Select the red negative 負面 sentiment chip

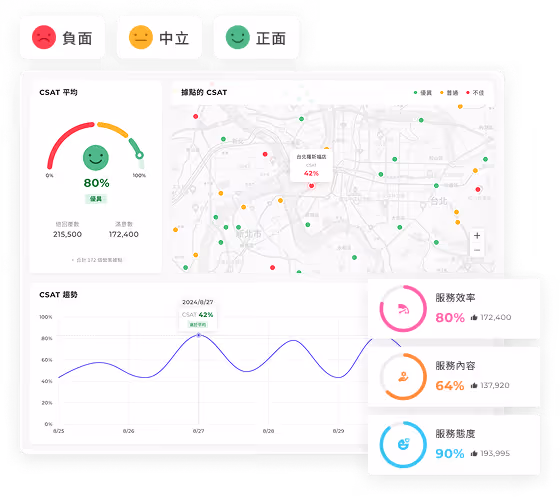pos(62,38)
